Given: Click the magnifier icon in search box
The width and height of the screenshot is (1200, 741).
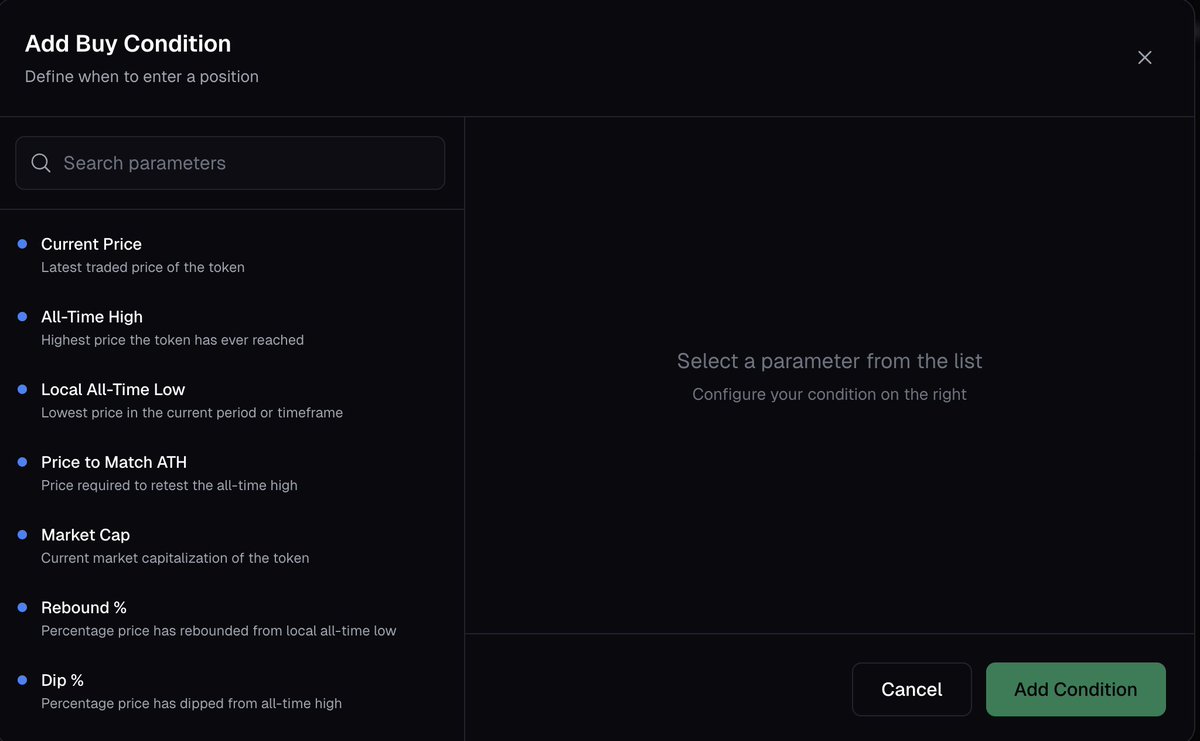Looking at the screenshot, I should coord(41,163).
